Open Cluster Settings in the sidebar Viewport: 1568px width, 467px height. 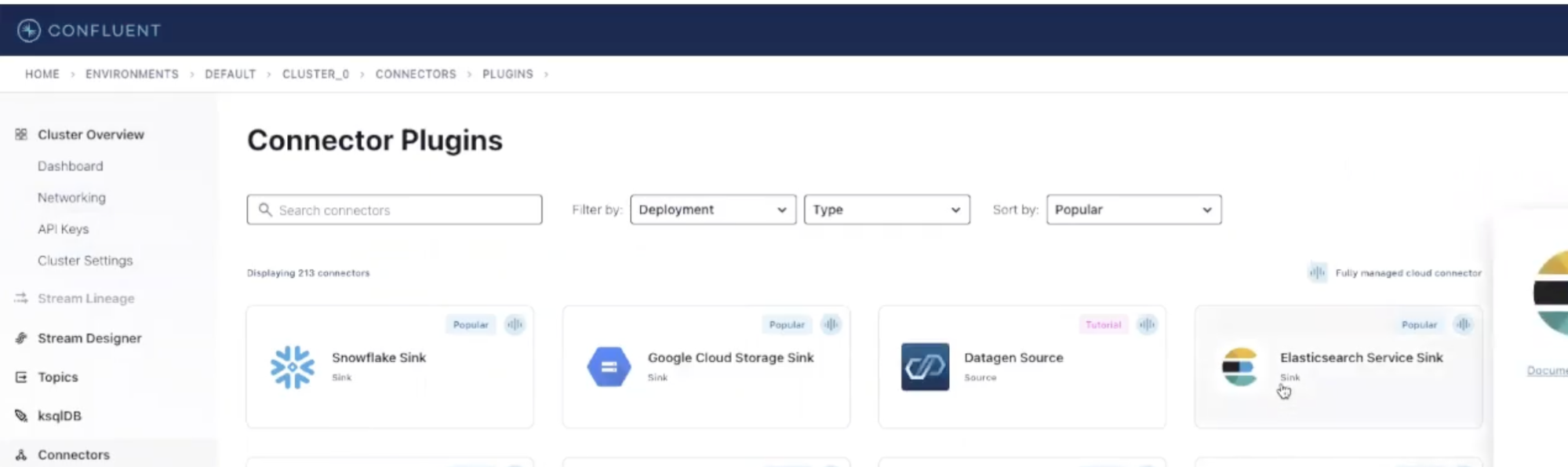[85, 261]
